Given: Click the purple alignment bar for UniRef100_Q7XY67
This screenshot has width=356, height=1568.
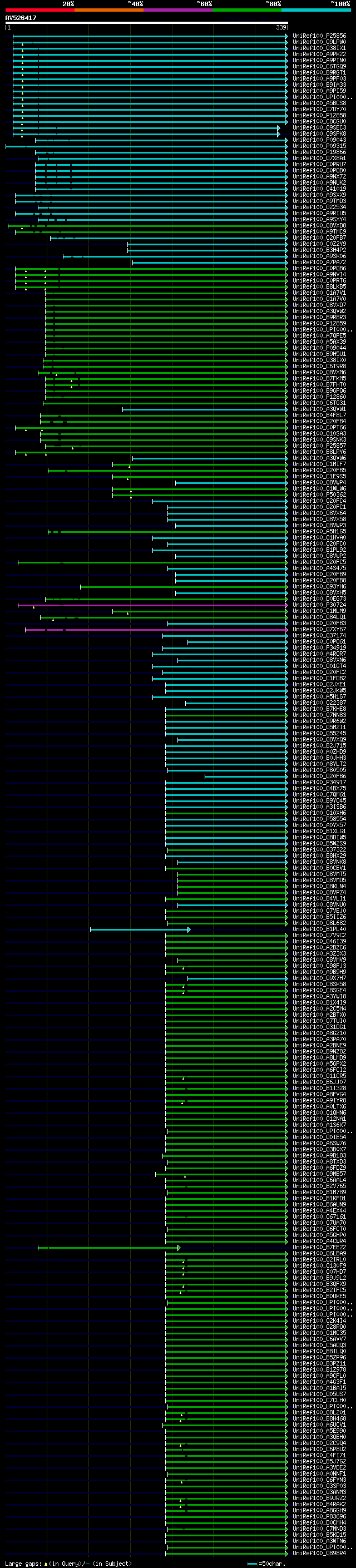Looking at the screenshot, I should tap(156, 630).
